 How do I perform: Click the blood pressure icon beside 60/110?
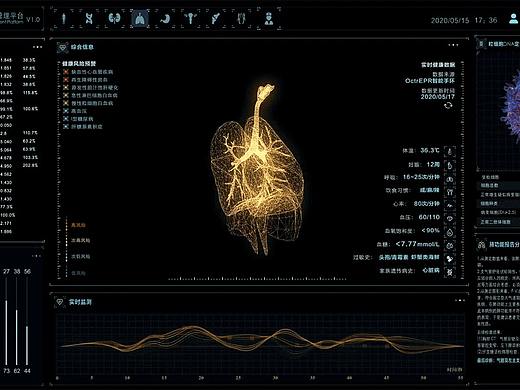450,219
